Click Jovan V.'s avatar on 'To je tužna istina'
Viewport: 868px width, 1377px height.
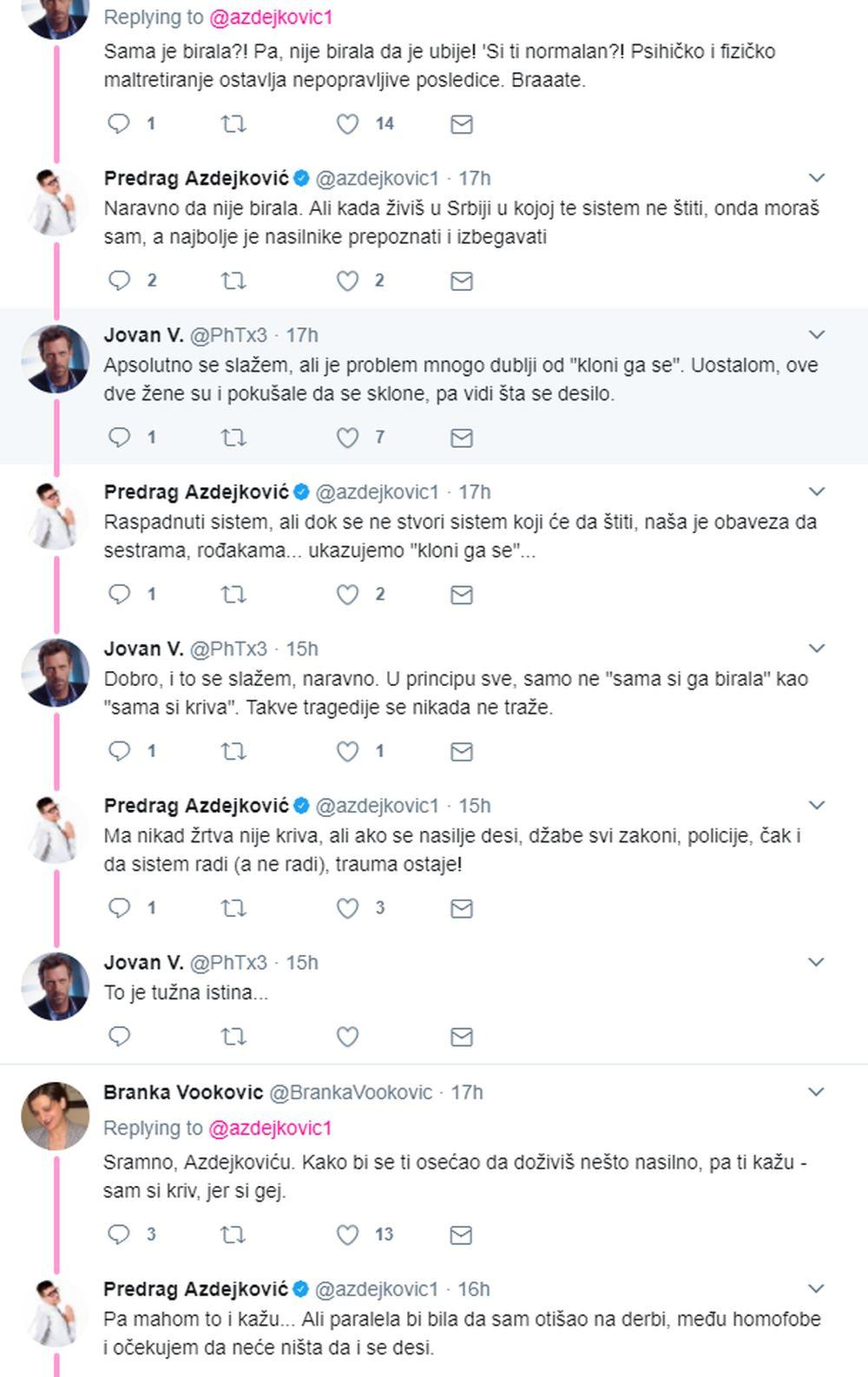click(x=56, y=985)
